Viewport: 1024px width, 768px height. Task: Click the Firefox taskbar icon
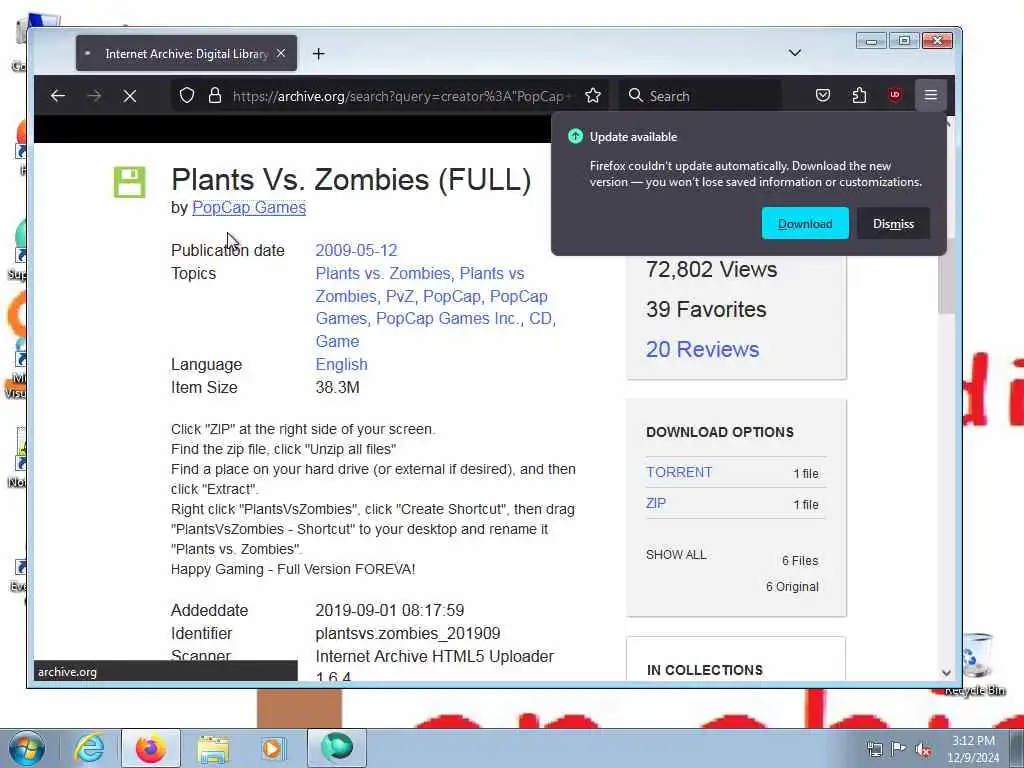[x=151, y=748]
